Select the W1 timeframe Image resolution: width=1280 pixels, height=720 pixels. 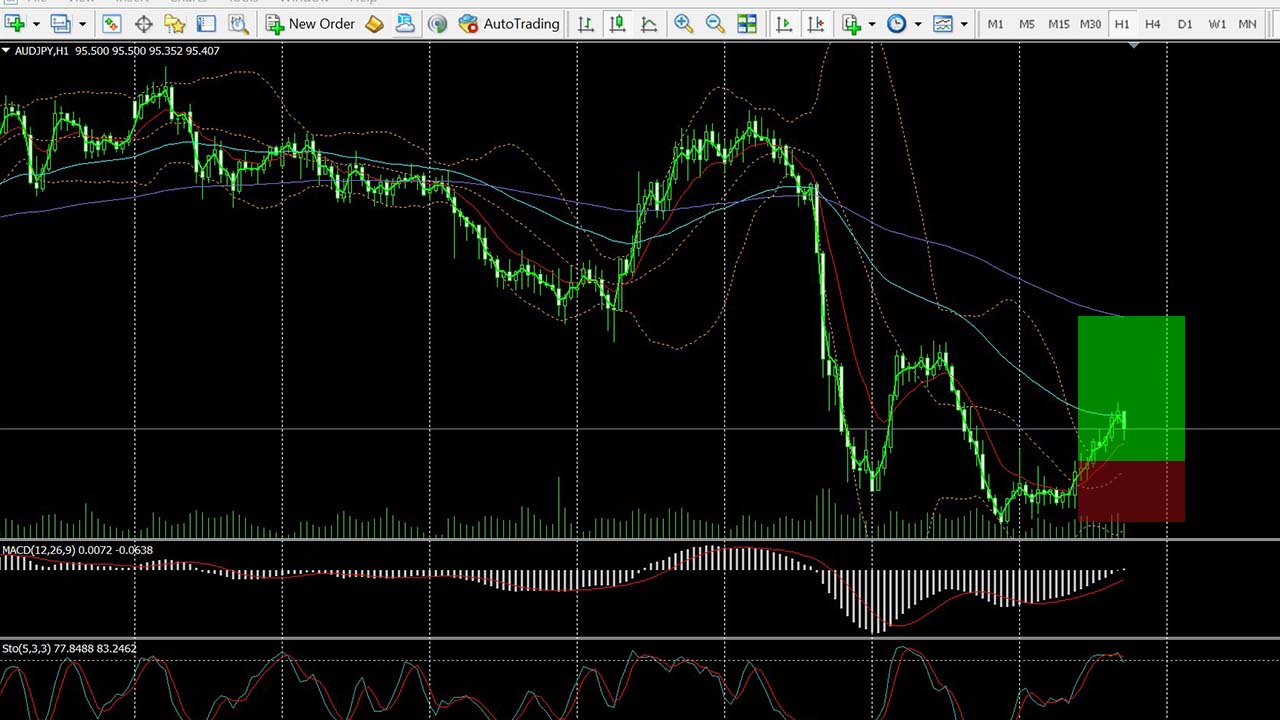pyautogui.click(x=1217, y=23)
